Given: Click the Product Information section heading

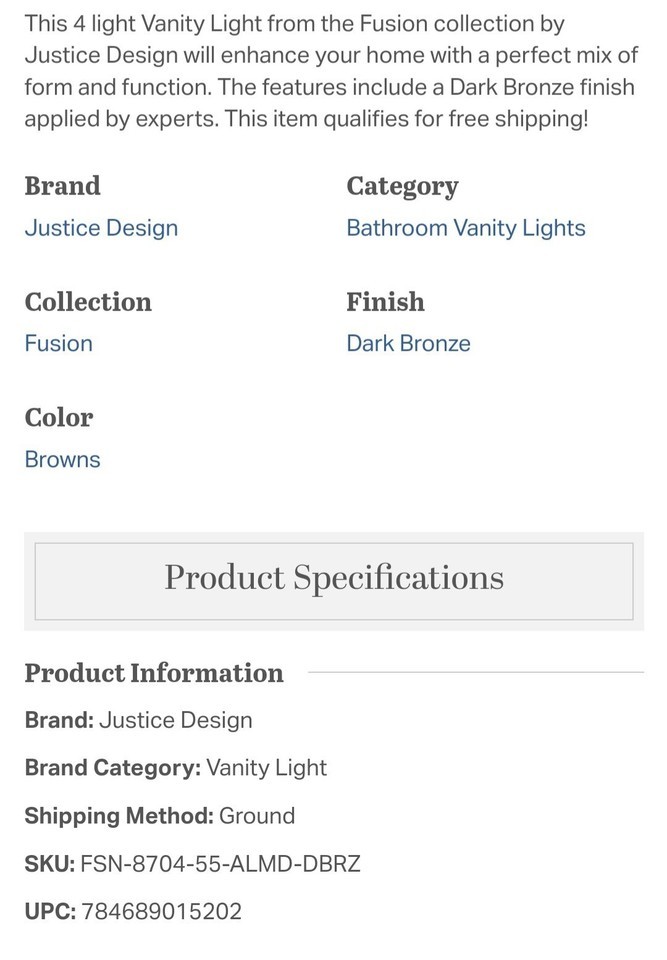Looking at the screenshot, I should click(x=154, y=672).
